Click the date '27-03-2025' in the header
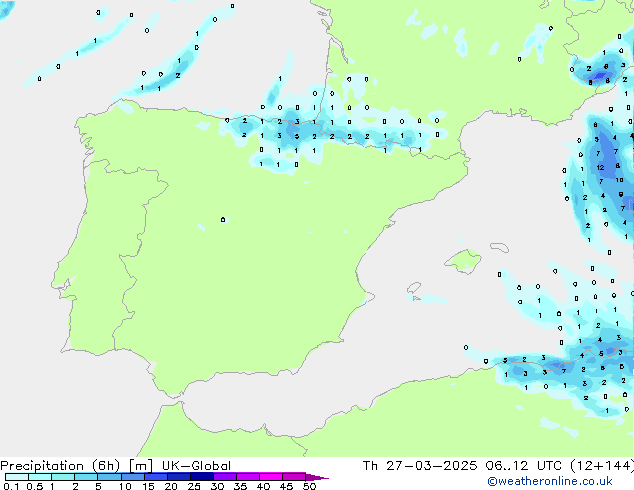 tap(431, 466)
